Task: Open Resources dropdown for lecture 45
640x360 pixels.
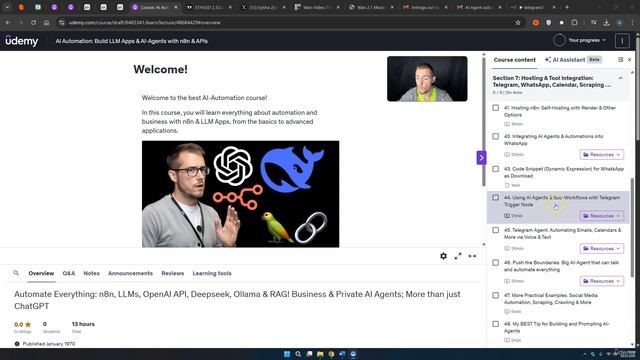Action: [x=602, y=249]
